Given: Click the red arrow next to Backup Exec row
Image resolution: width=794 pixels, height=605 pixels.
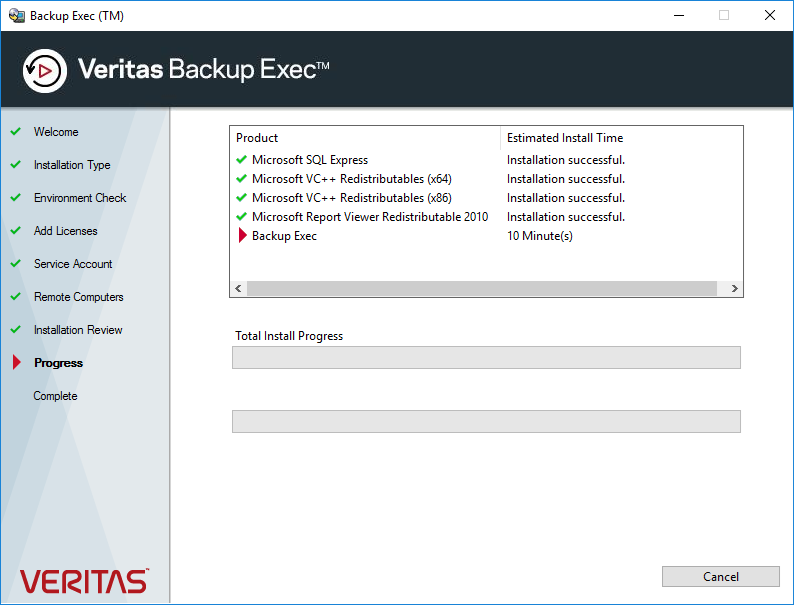Looking at the screenshot, I should pyautogui.click(x=243, y=235).
